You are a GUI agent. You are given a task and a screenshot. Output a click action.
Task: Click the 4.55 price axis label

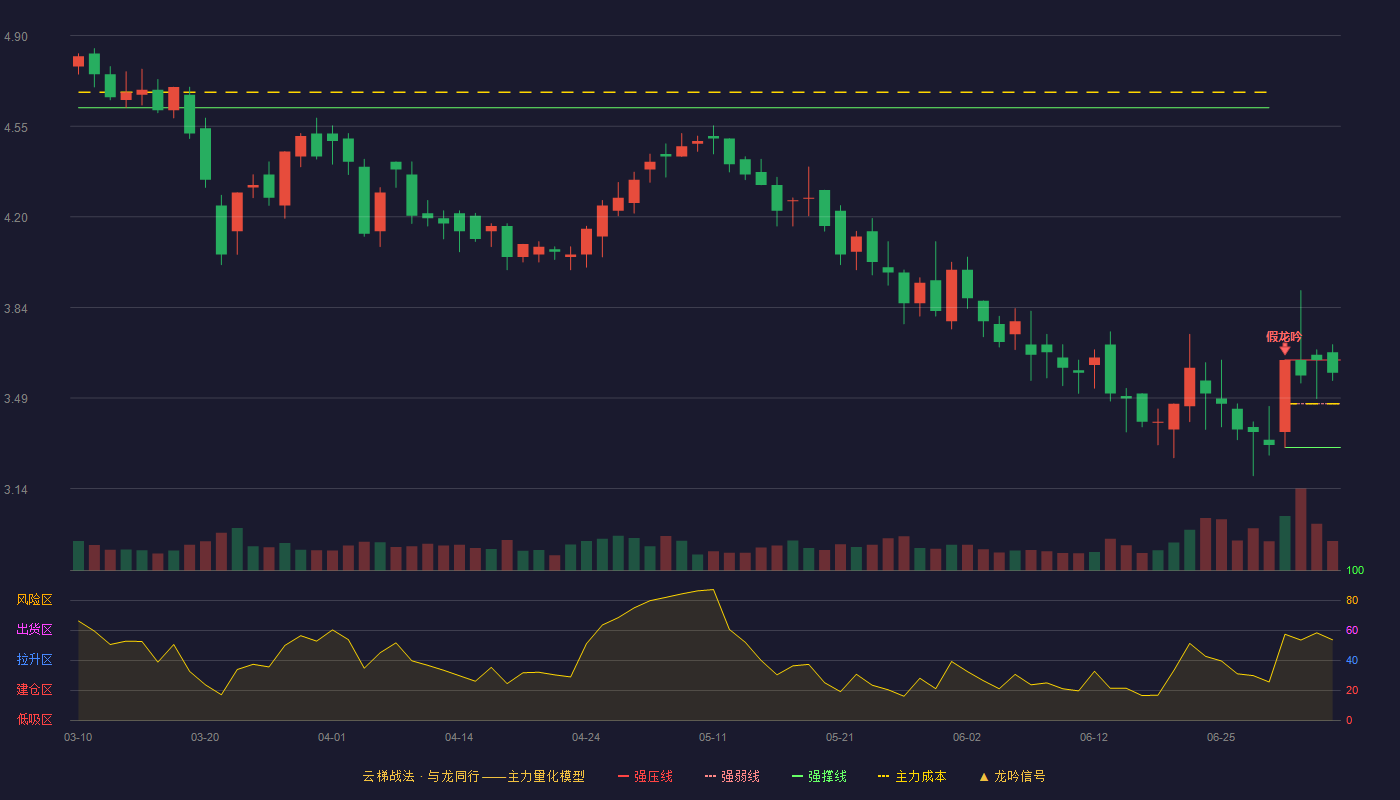16,128
